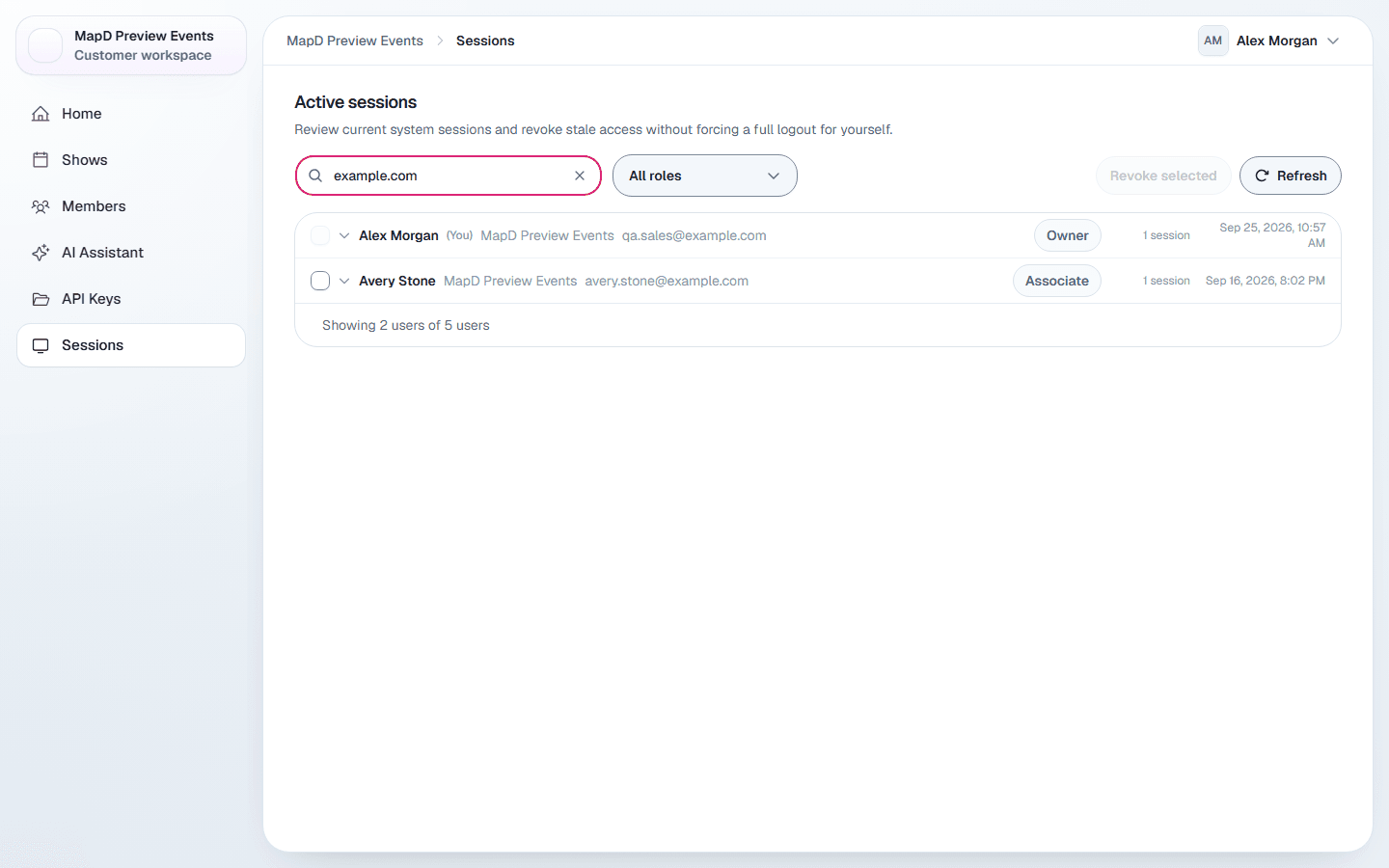Click the Sessions monitor icon

pyautogui.click(x=41, y=345)
